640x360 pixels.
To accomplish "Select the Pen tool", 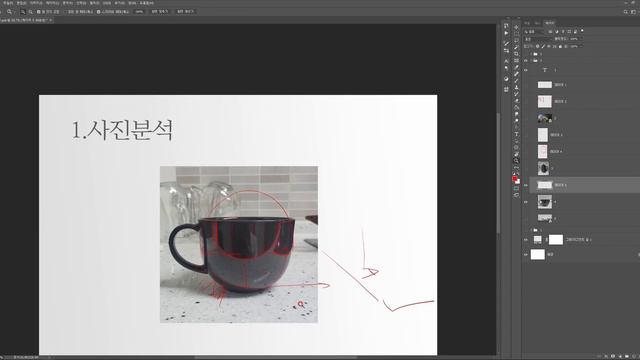I will (516, 127).
